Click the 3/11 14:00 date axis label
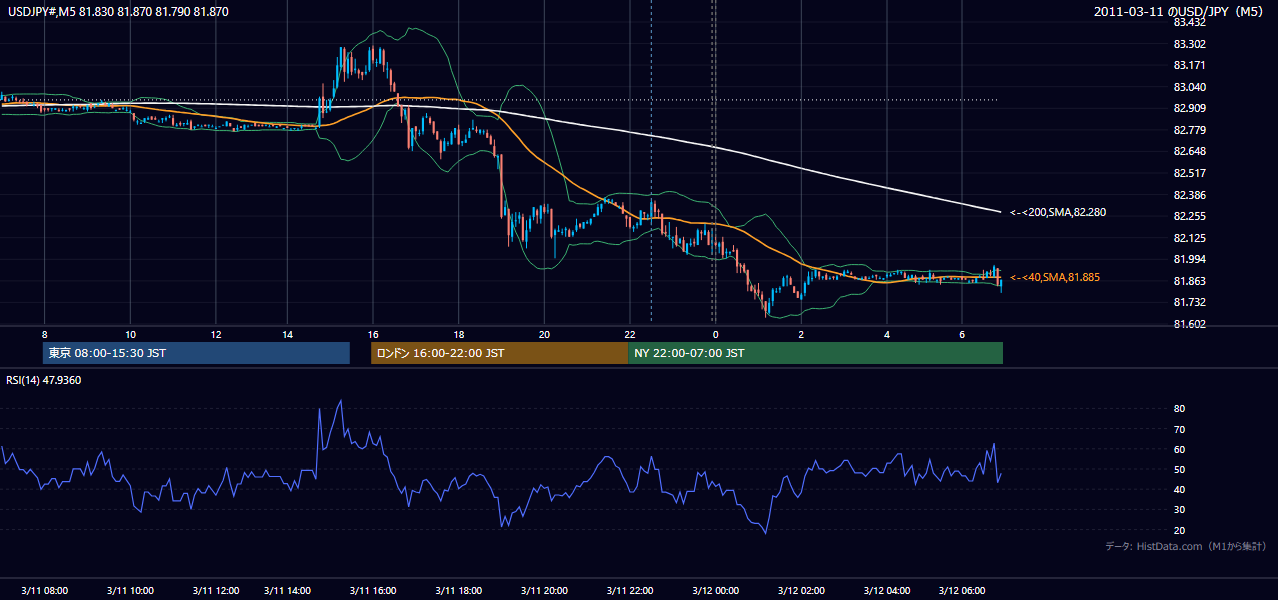1278x600 pixels. (288, 591)
